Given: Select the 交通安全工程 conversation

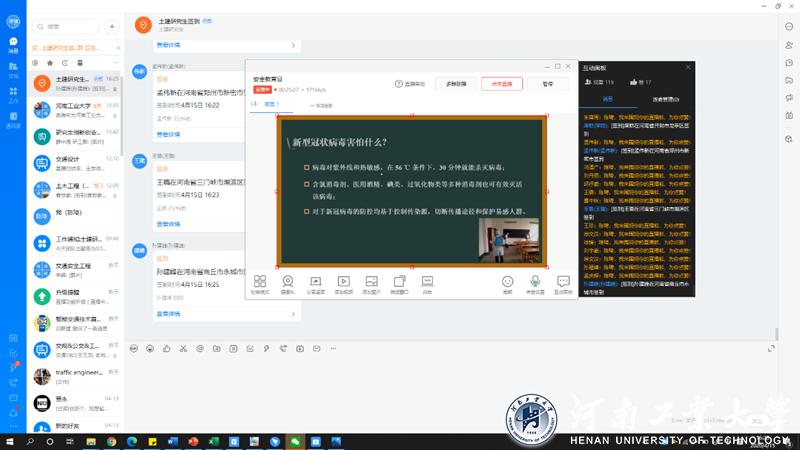Looking at the screenshot, I should (74, 270).
